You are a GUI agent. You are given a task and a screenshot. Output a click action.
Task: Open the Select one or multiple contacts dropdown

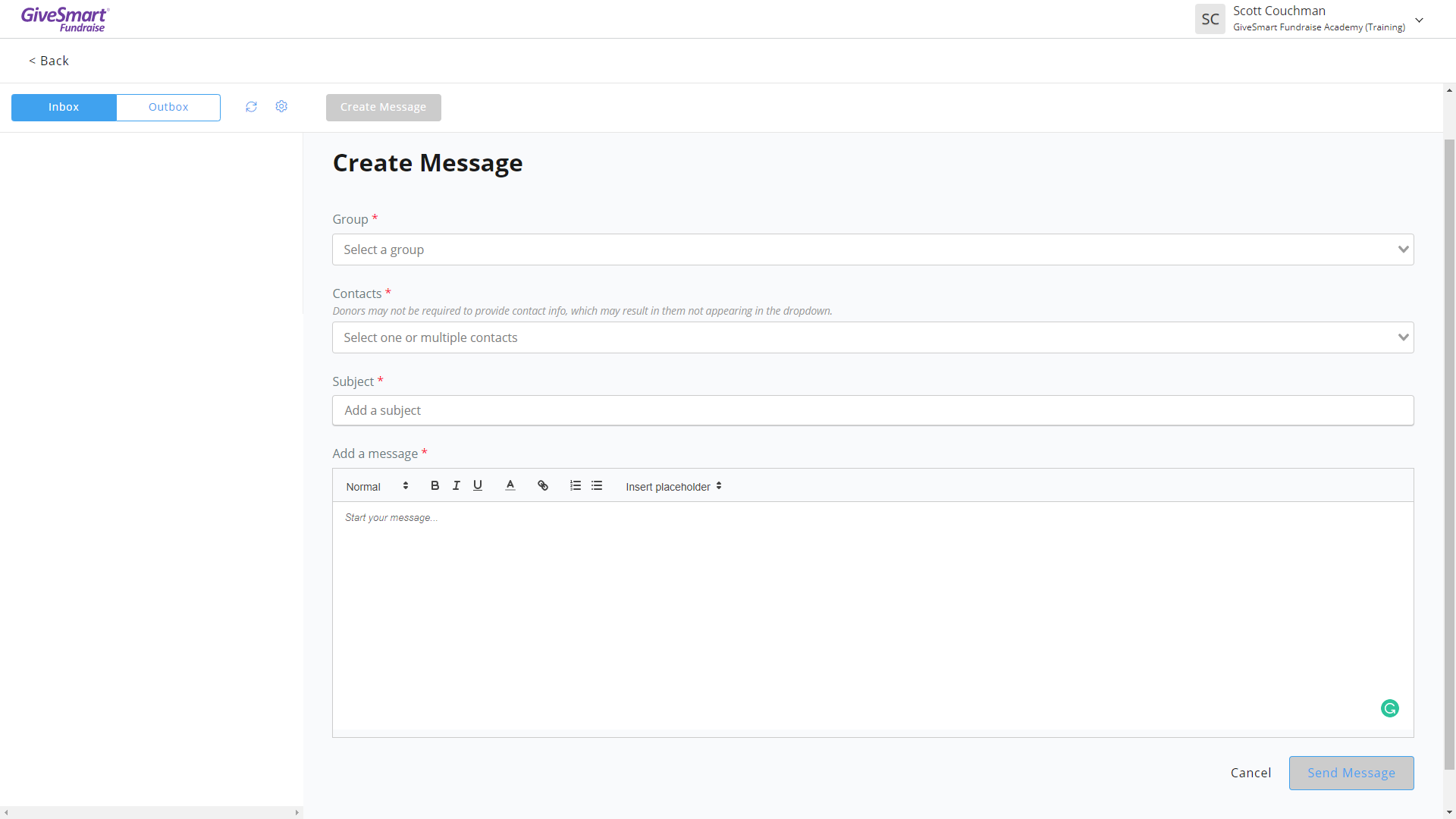coord(873,337)
